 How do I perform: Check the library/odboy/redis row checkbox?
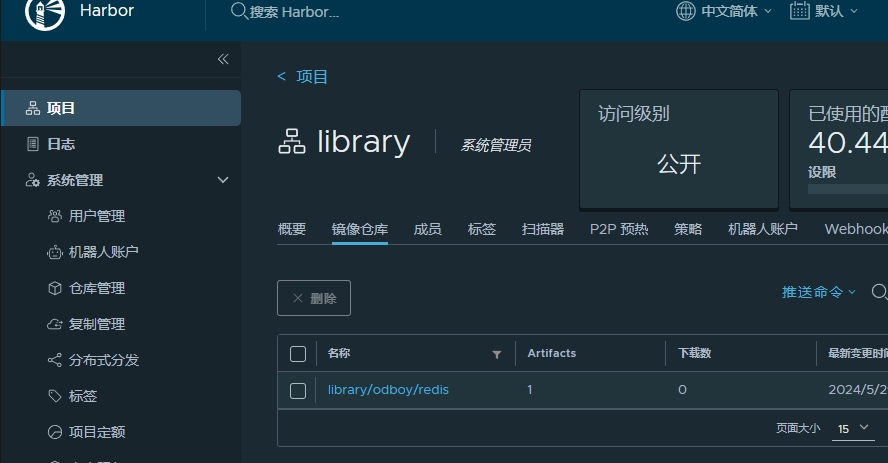298,390
